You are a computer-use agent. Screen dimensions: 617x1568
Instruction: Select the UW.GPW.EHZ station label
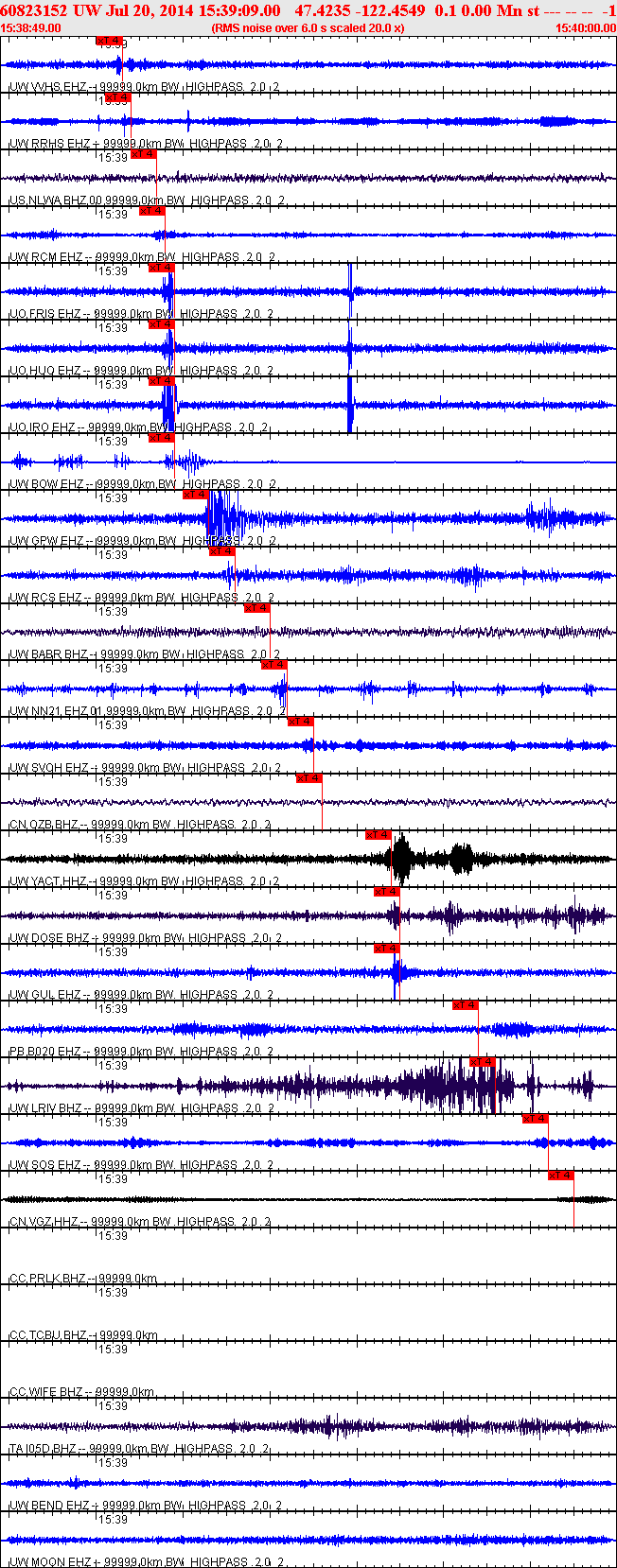142,541
